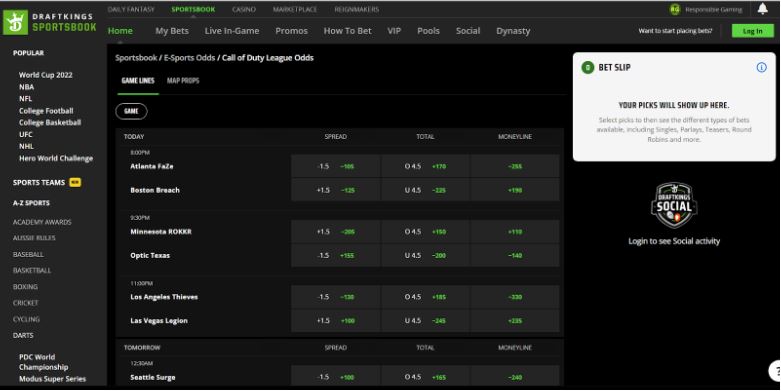Go to the Home navigation item
781x391 pixels.
point(121,31)
